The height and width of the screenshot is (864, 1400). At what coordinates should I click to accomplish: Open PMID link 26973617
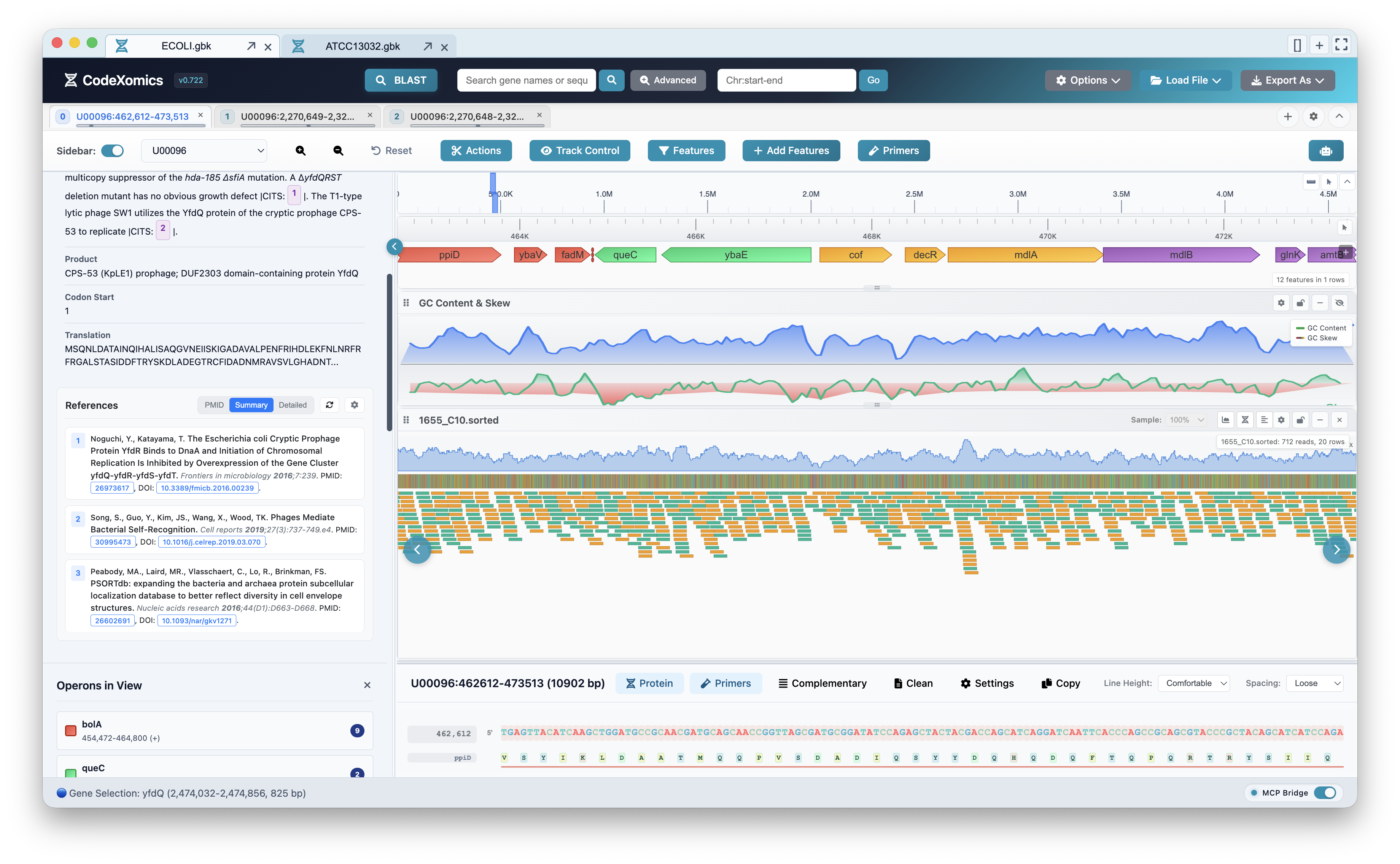coord(112,488)
